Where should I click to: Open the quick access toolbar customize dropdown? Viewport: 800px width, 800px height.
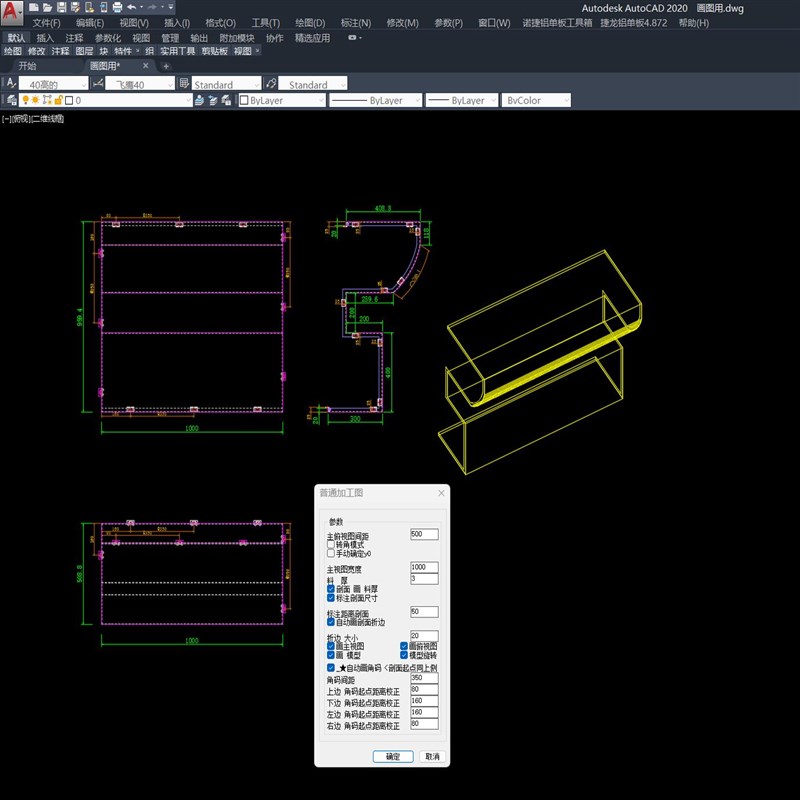pos(171,8)
